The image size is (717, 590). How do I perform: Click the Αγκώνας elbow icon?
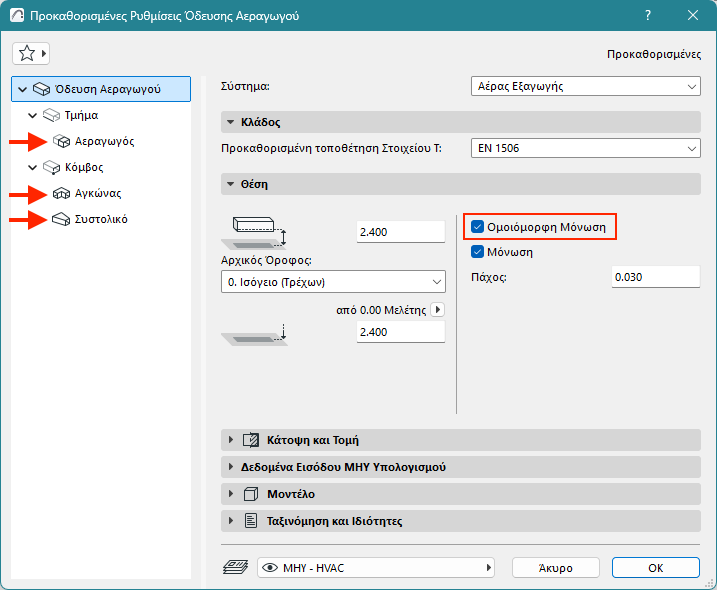pyautogui.click(x=61, y=193)
